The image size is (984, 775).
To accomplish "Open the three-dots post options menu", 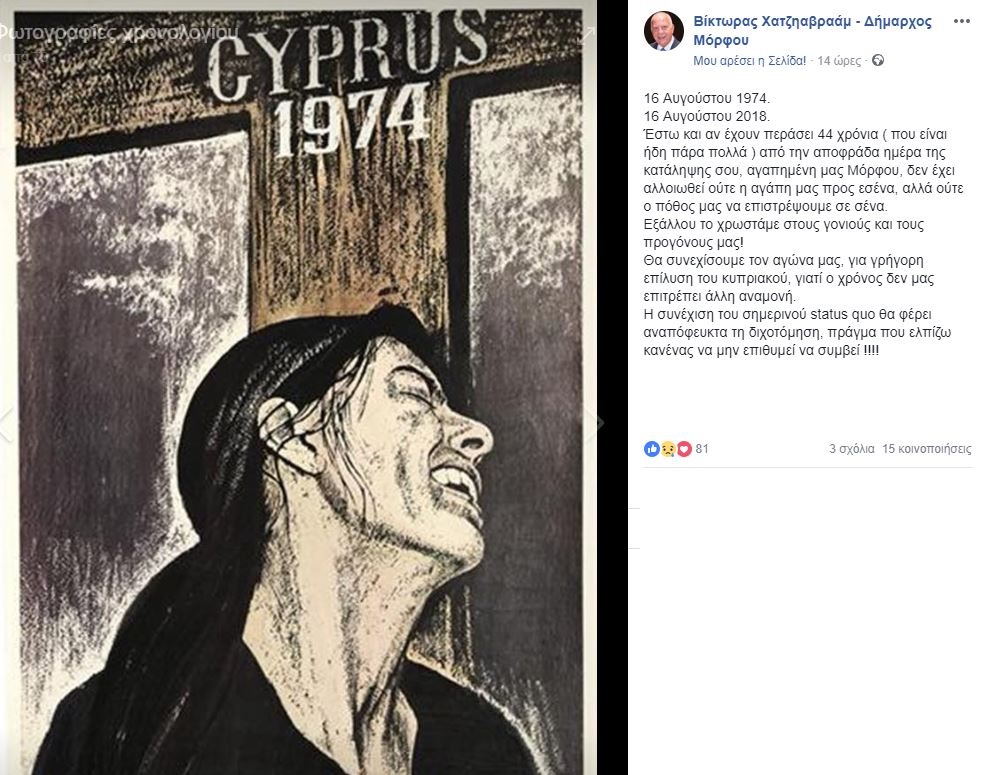I will pos(961,21).
